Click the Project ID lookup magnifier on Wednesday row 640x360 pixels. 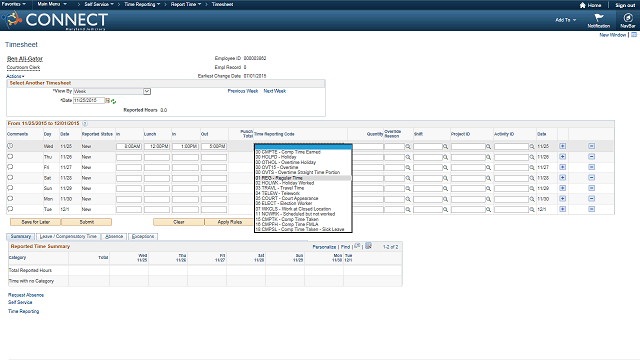[488, 147]
